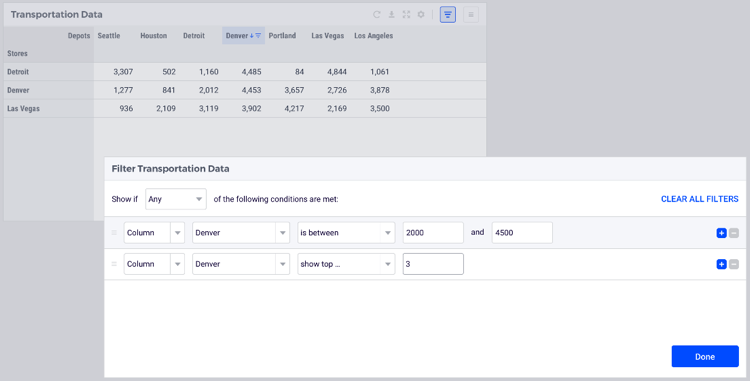
Task: Click the download icon in widget header
Action: click(x=391, y=14)
